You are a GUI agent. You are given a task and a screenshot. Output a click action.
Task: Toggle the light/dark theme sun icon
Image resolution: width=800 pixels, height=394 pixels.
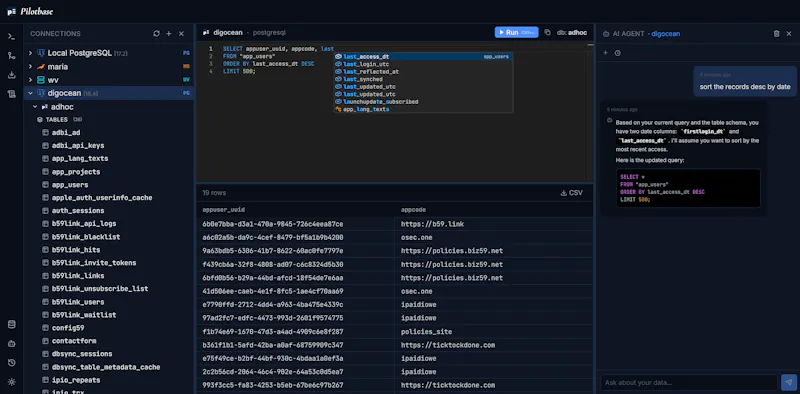pyautogui.click(x=11, y=382)
